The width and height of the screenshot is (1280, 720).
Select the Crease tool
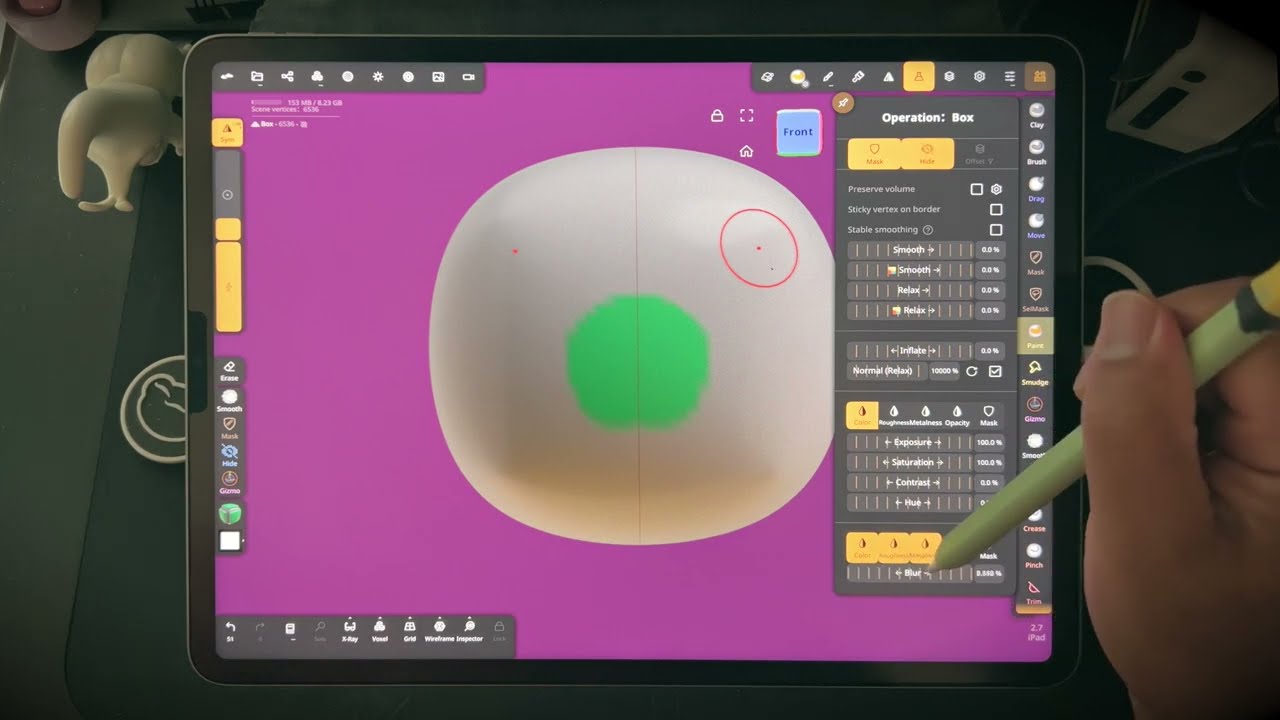1034,520
